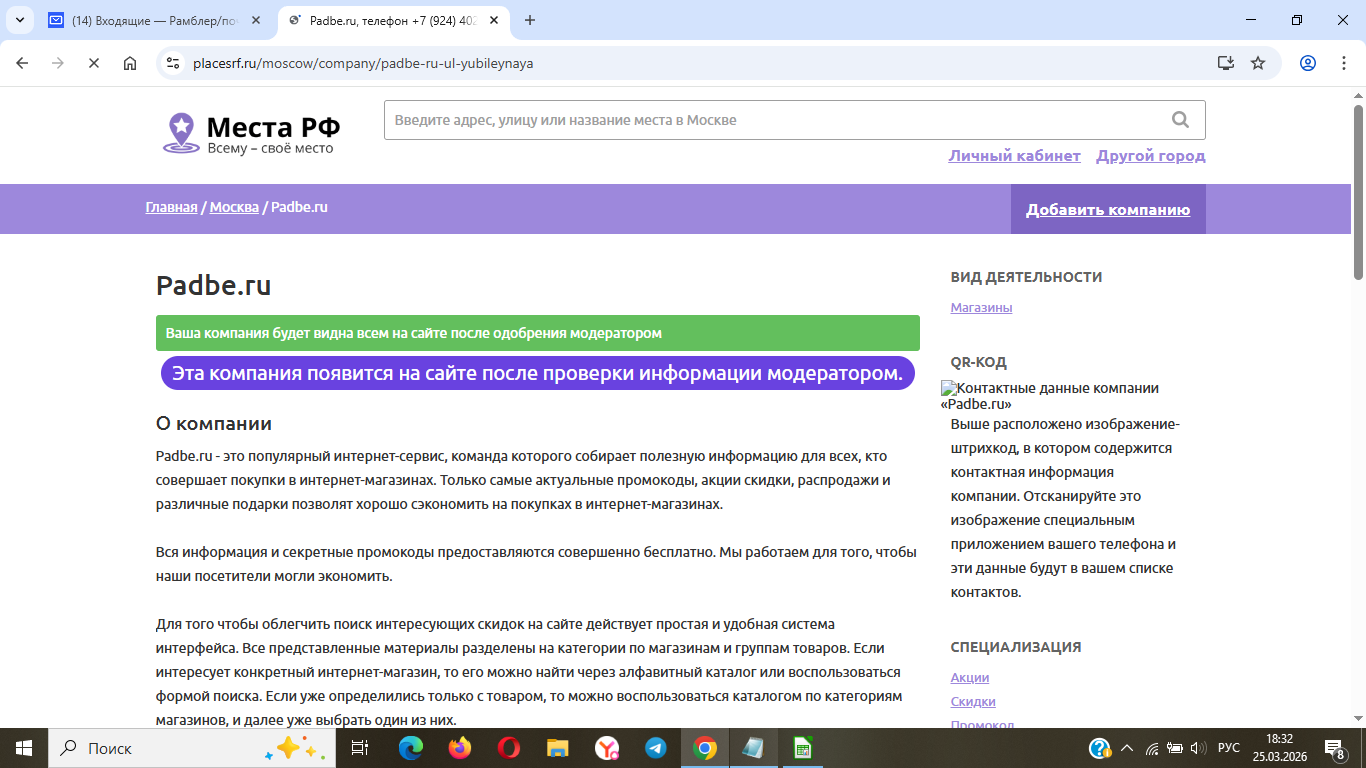
Task: Click the purple moderation check banner
Action: pyautogui.click(x=538, y=373)
